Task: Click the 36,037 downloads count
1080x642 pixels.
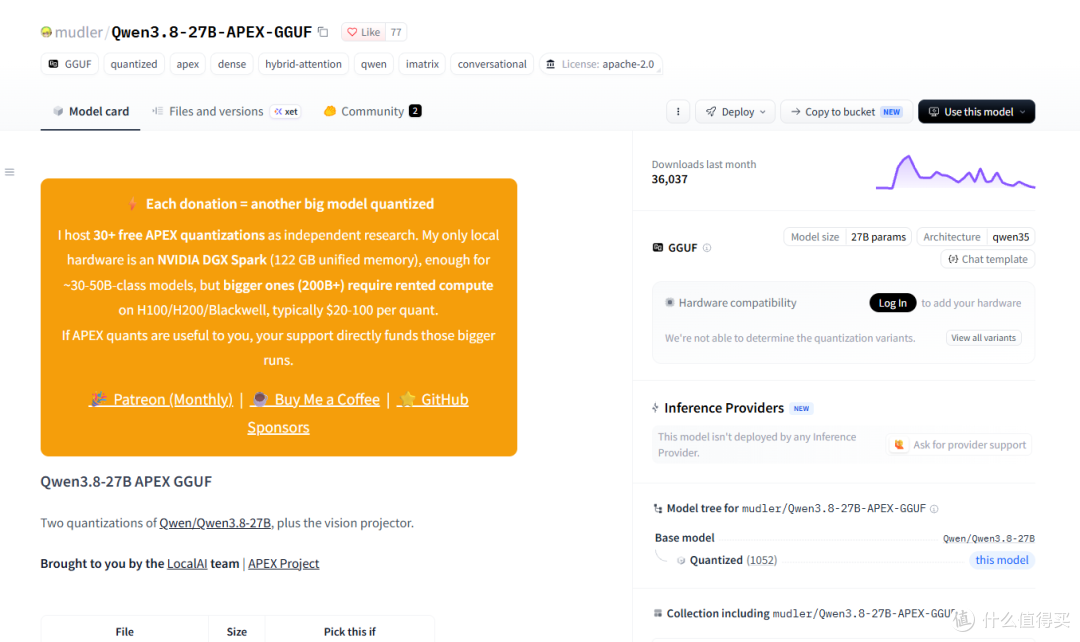Action: click(x=669, y=179)
